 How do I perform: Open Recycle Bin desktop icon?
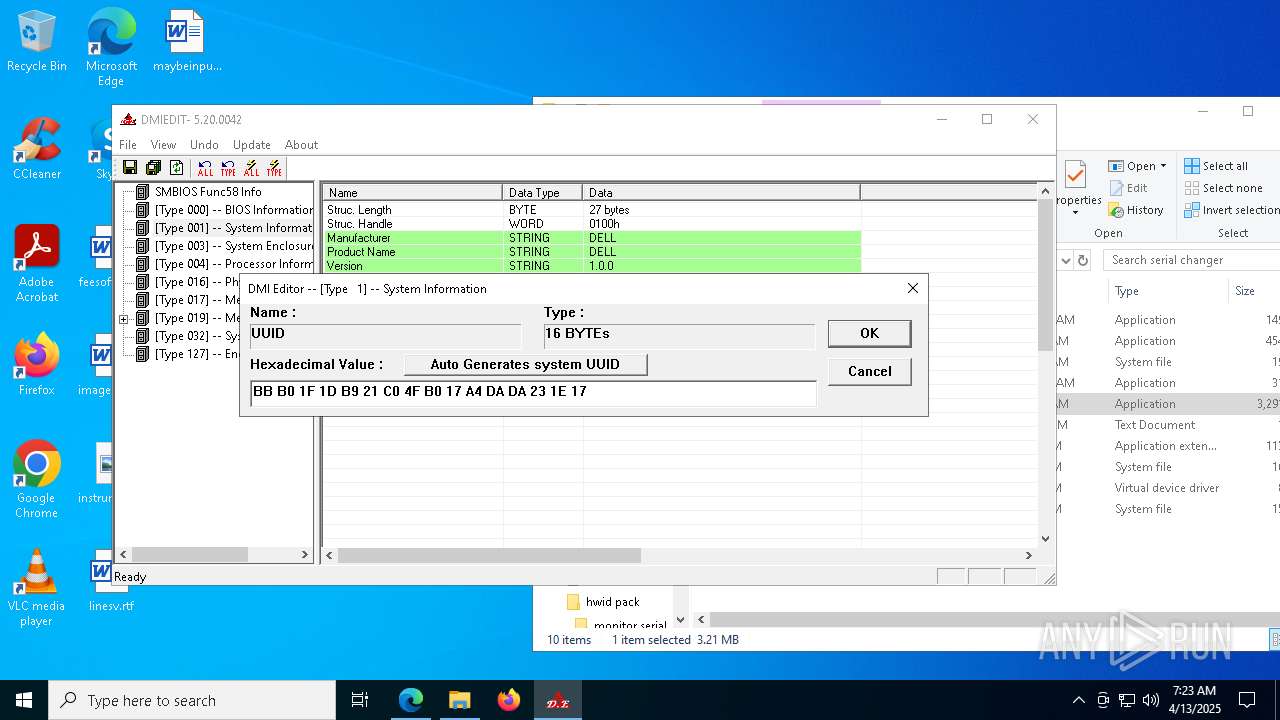coord(37,42)
